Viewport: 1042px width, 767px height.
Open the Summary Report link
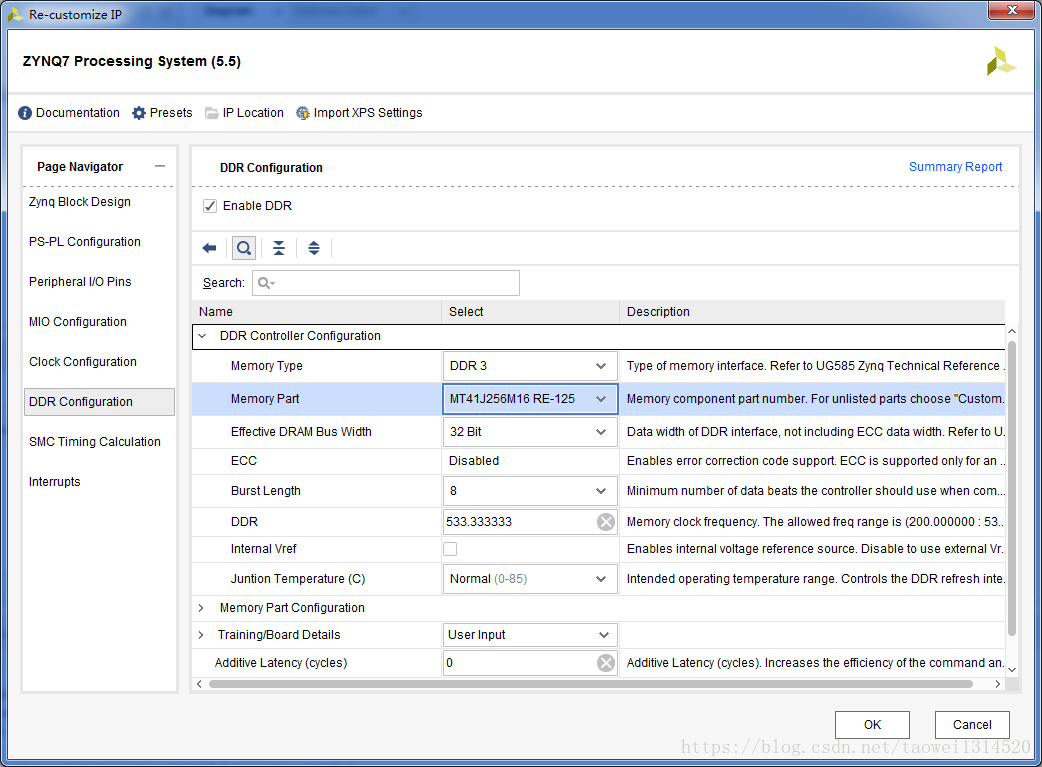(955, 167)
